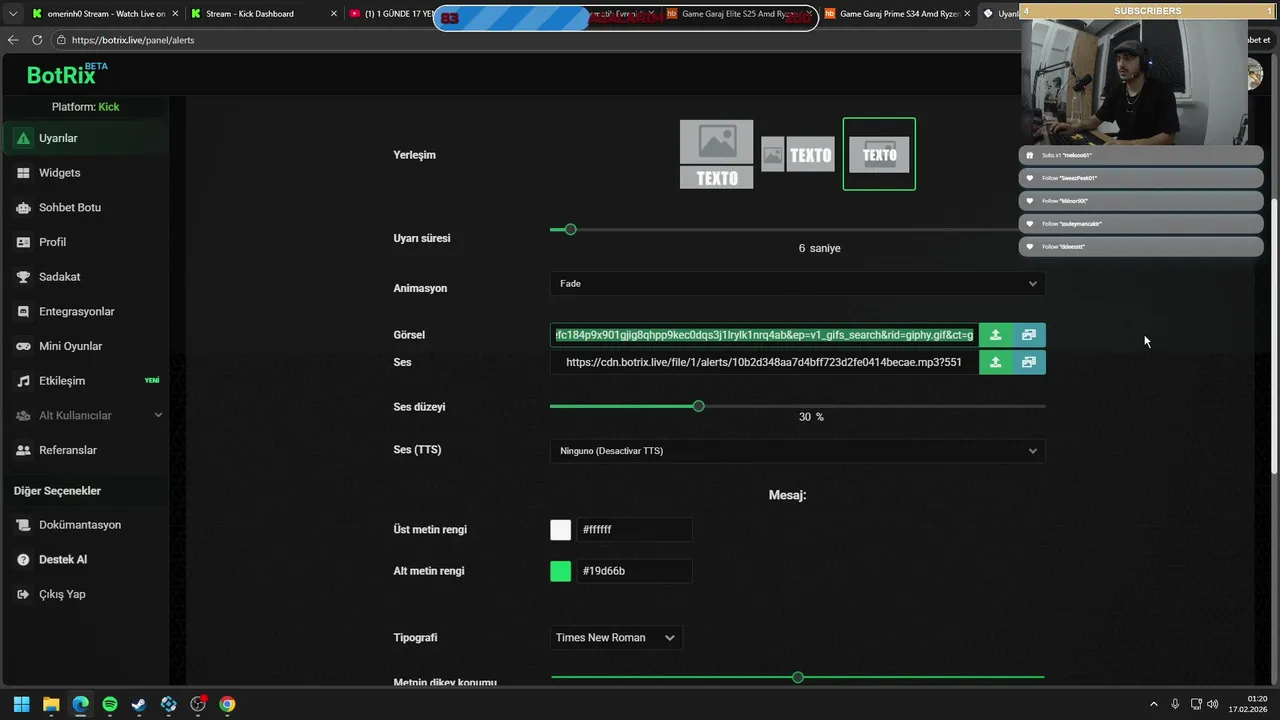Open File Explorer from taskbar
The width and height of the screenshot is (1280, 720).
tap(51, 704)
